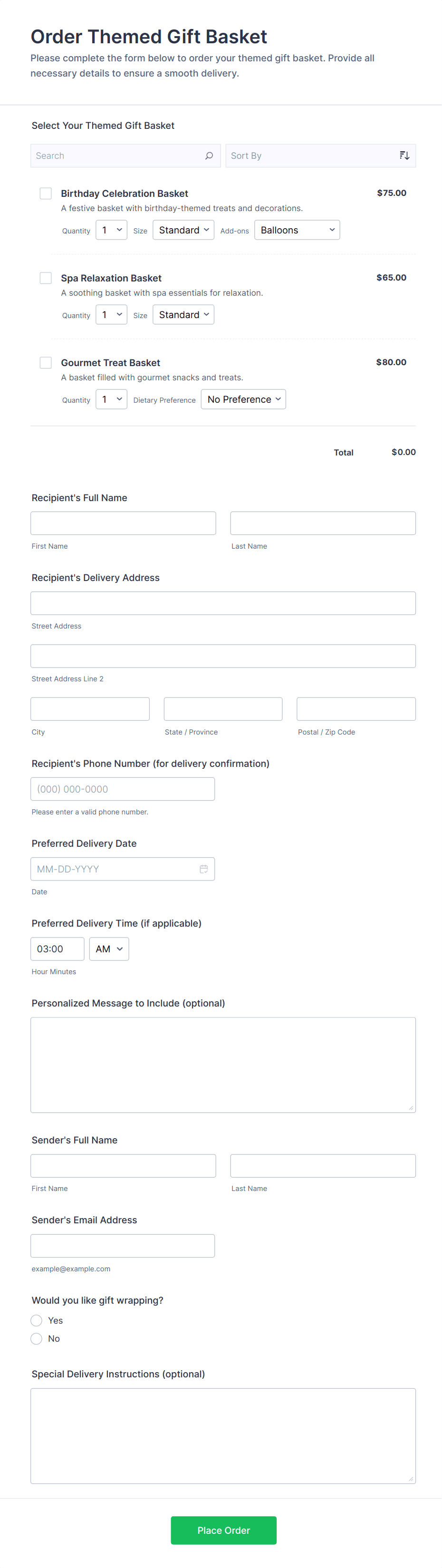Click the recipient's First Name field
Image resolution: width=442 pixels, height=1568 pixels.
(123, 523)
